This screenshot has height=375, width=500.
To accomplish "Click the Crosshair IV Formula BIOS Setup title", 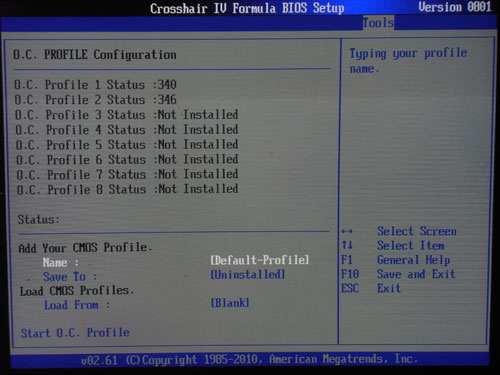I will point(247,8).
